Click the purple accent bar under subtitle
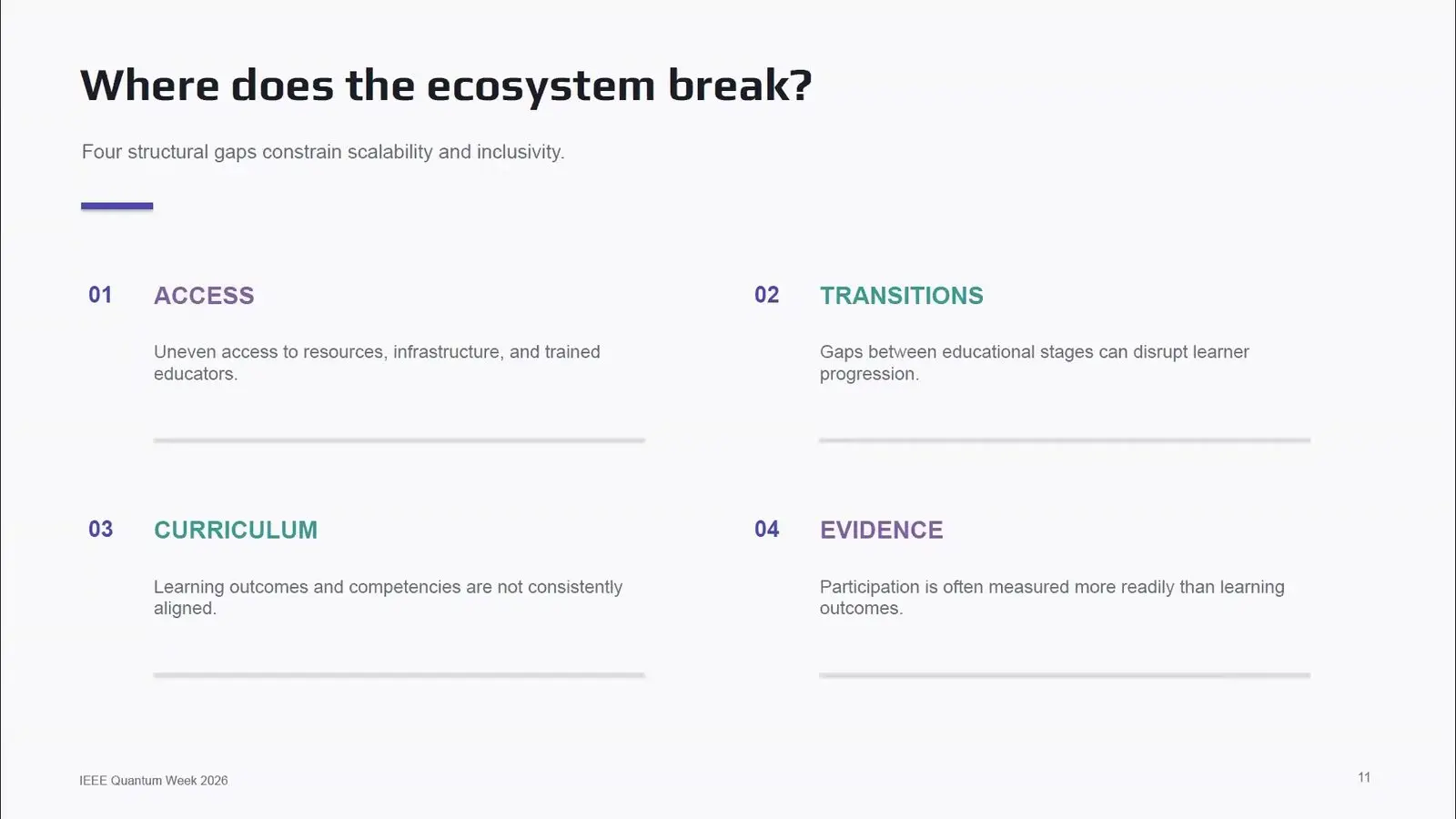This screenshot has width=1456, height=819. 116,207
